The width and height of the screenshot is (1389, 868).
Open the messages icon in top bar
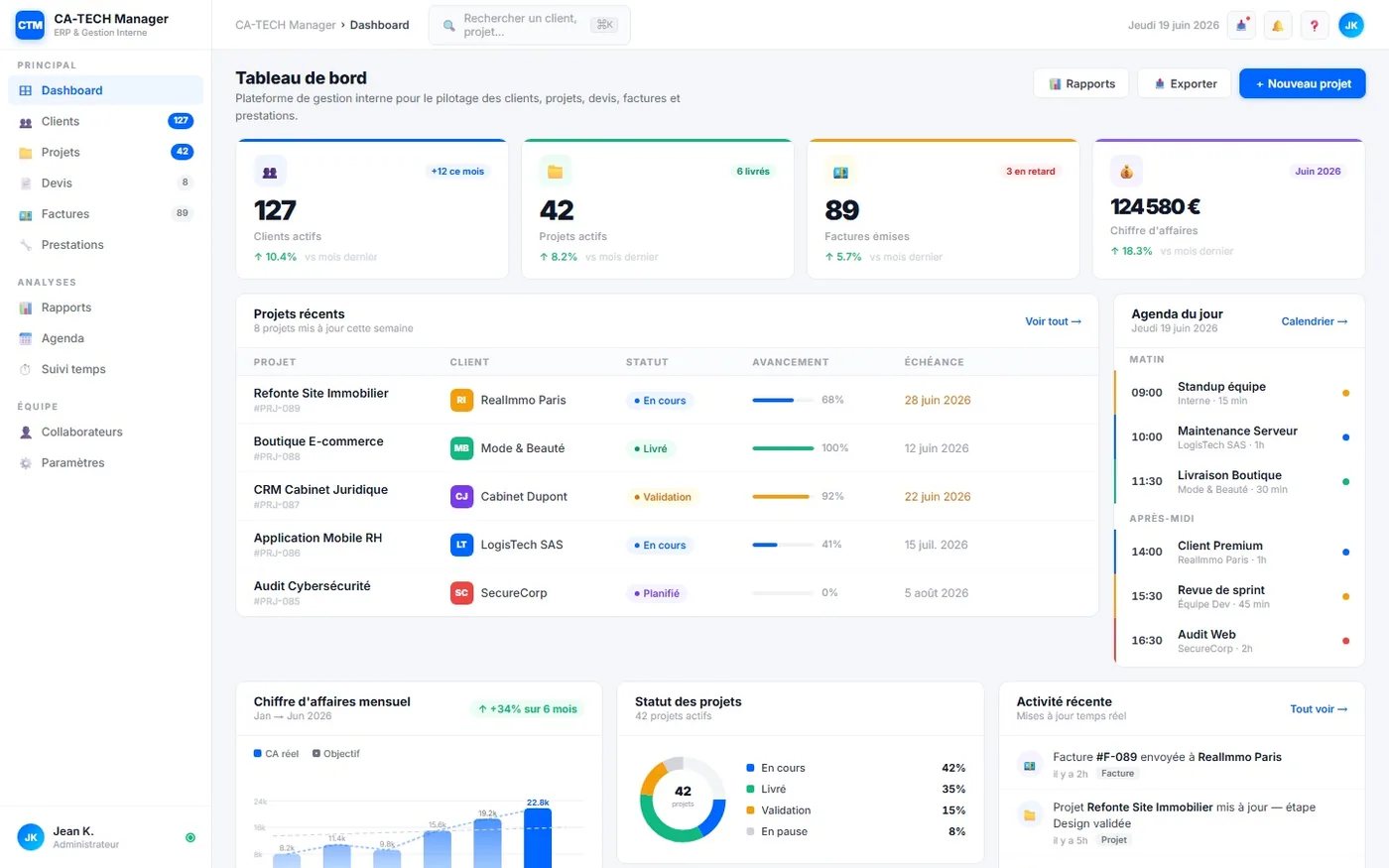1241,26
